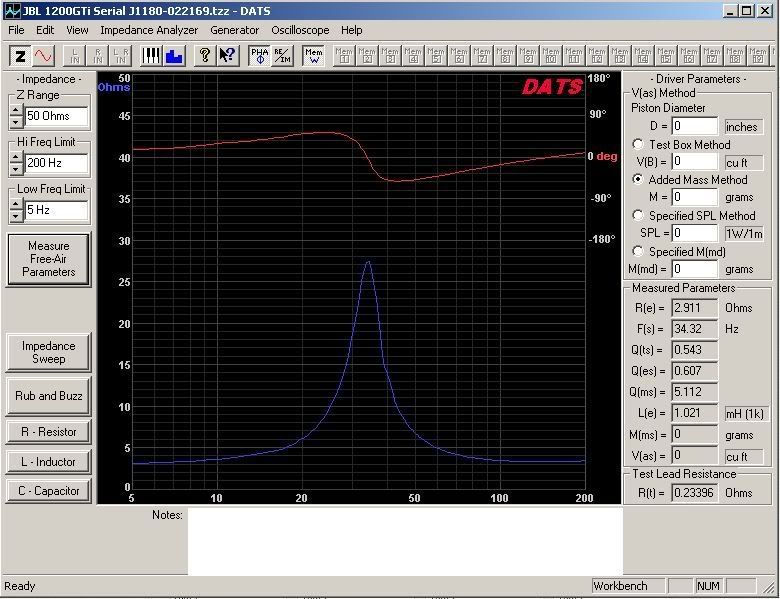The width and height of the screenshot is (780, 599).
Task: Click the blue spectrum histogram icon
Action: 174,56
